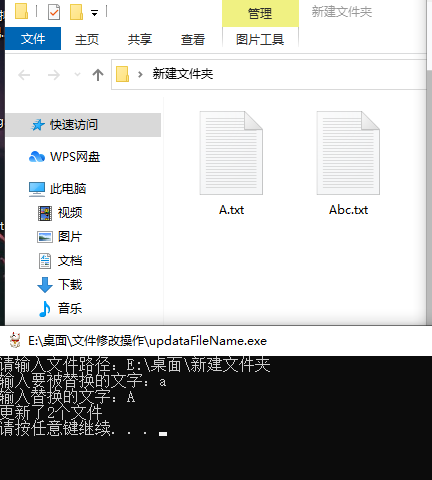Click the 管理 contextual tab header
This screenshot has width=432, height=480.
tap(260, 13)
